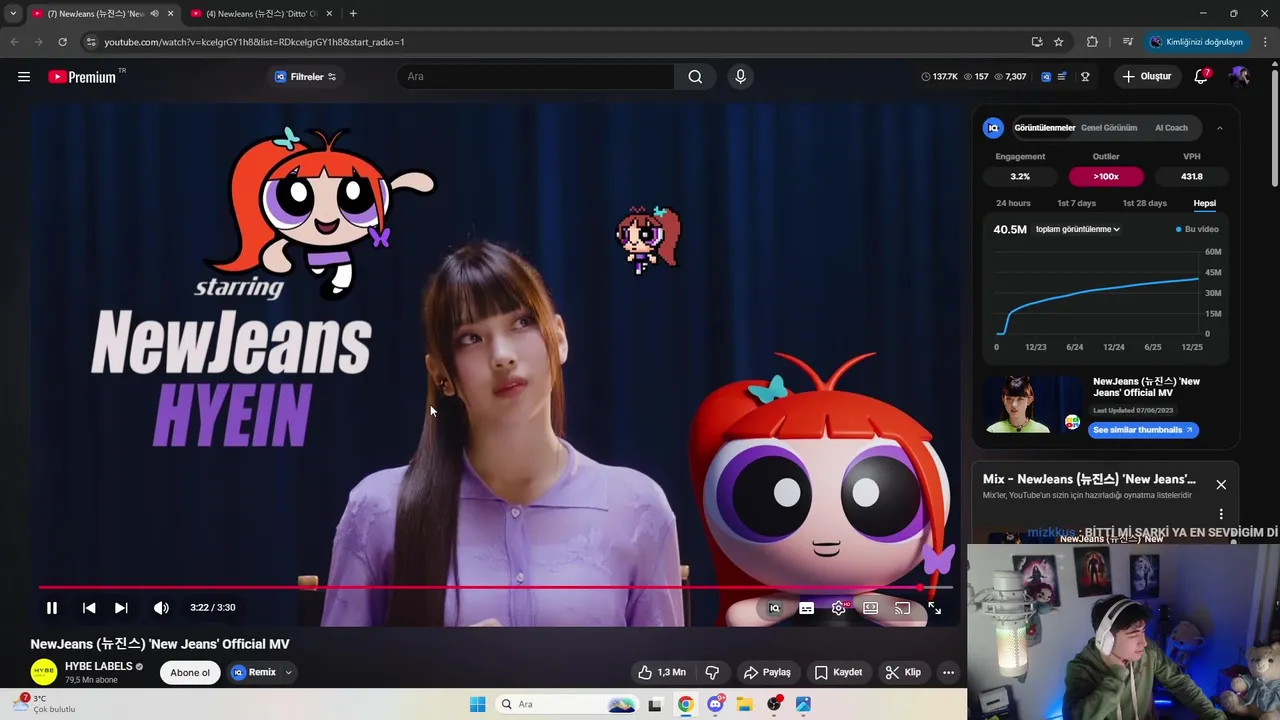Click the magnifier search submit button

(695, 77)
